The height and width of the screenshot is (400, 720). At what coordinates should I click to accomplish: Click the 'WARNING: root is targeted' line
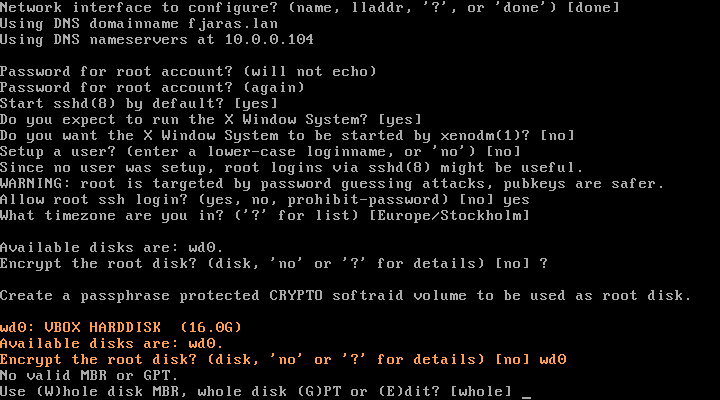(332, 183)
